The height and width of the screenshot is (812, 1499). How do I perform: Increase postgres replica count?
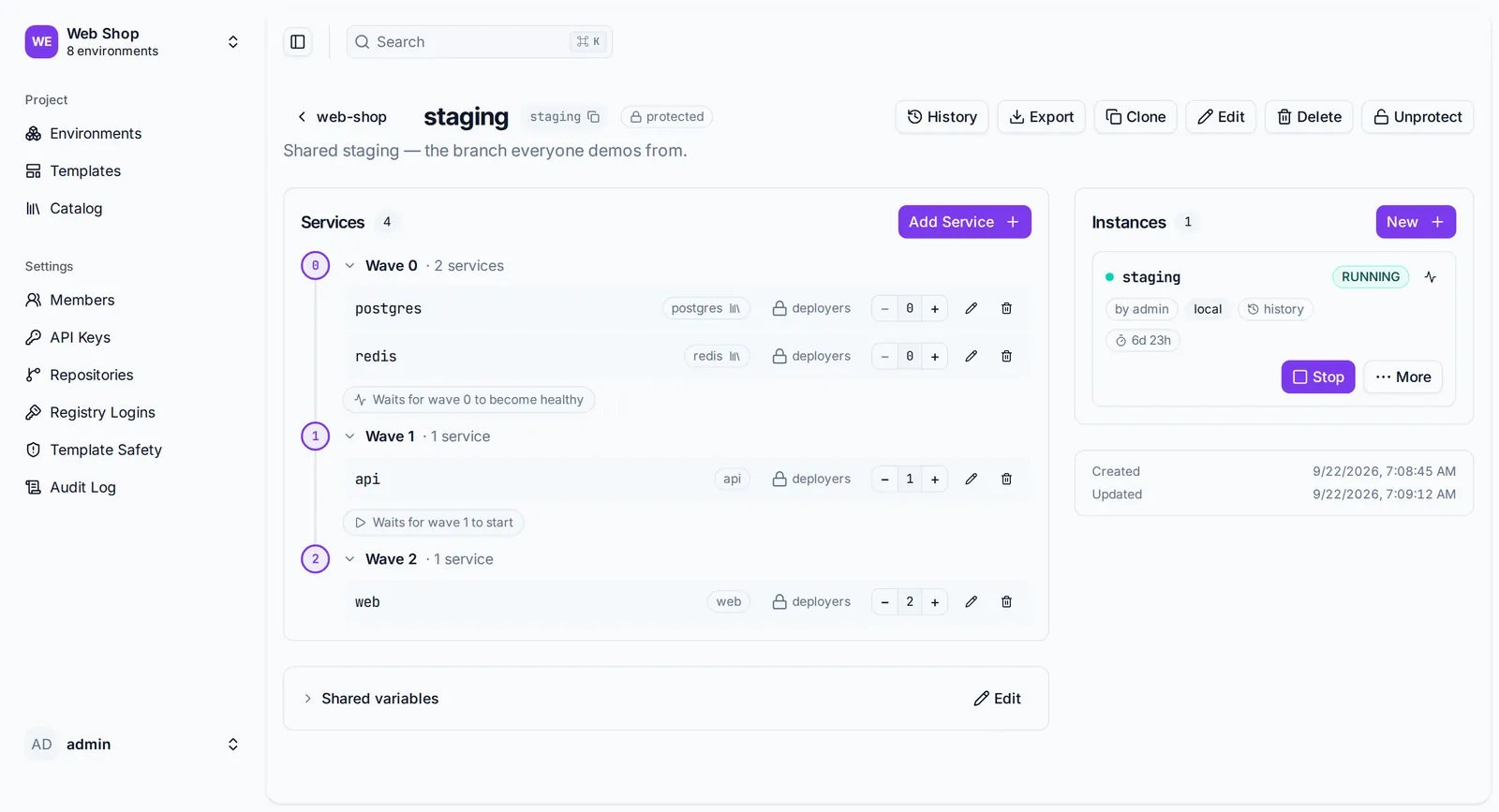[x=935, y=308]
